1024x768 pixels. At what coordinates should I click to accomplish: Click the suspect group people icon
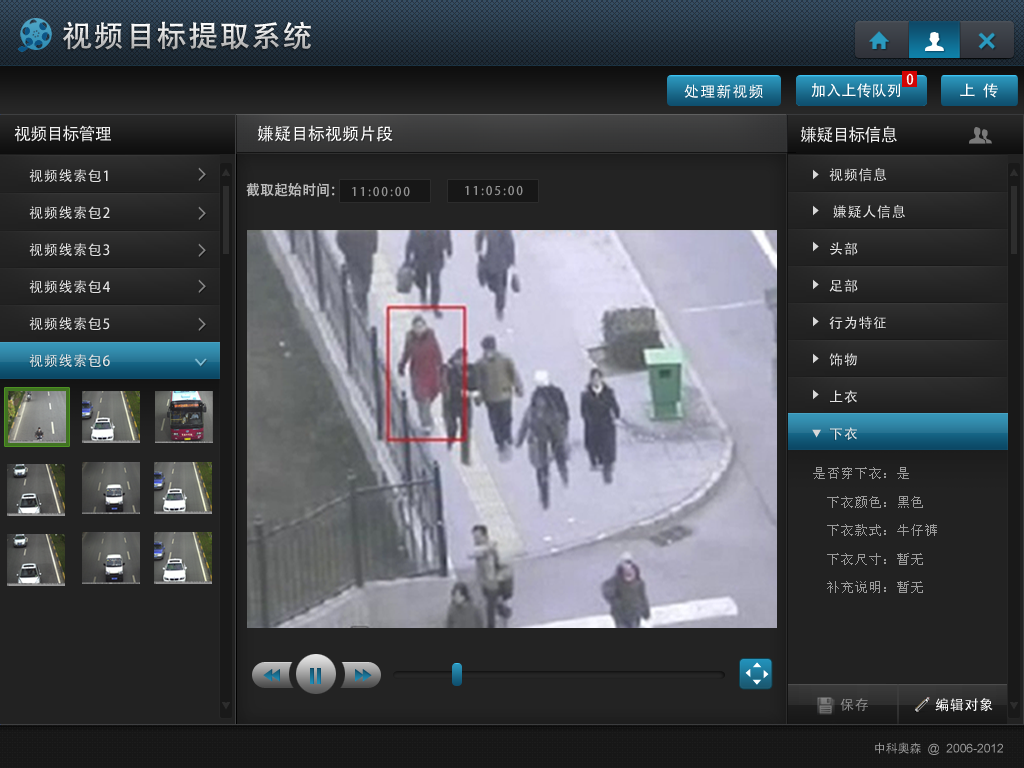coord(980,135)
